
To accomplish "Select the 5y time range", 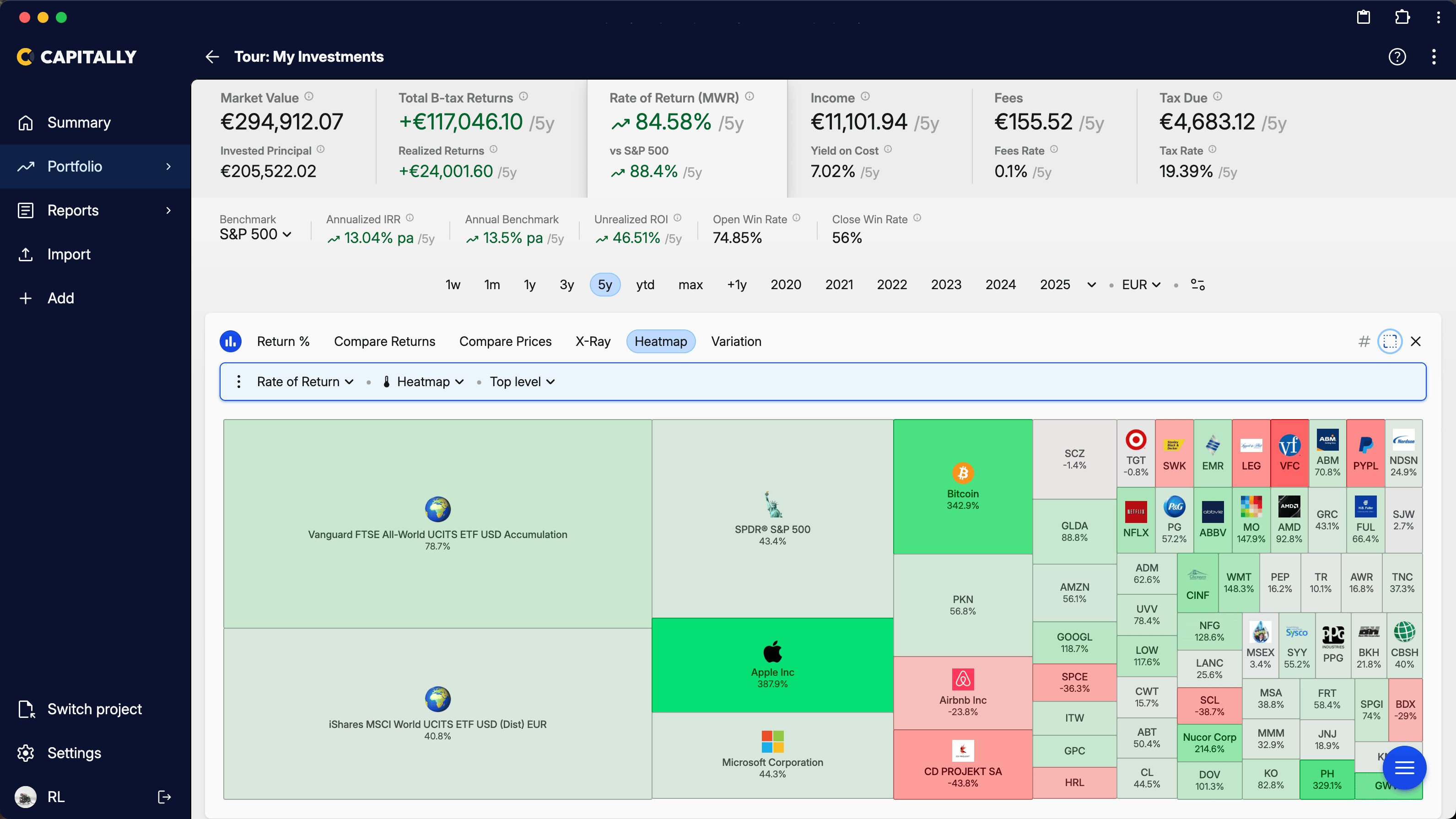I will 605,284.
